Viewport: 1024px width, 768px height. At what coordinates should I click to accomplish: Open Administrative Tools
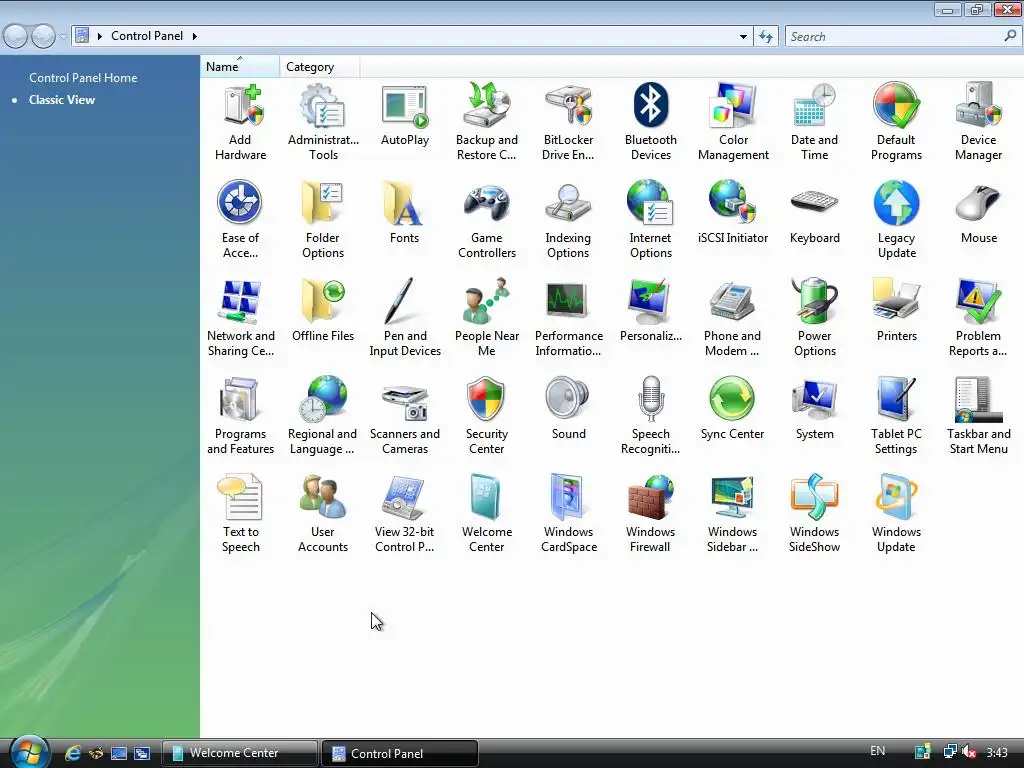(x=323, y=122)
